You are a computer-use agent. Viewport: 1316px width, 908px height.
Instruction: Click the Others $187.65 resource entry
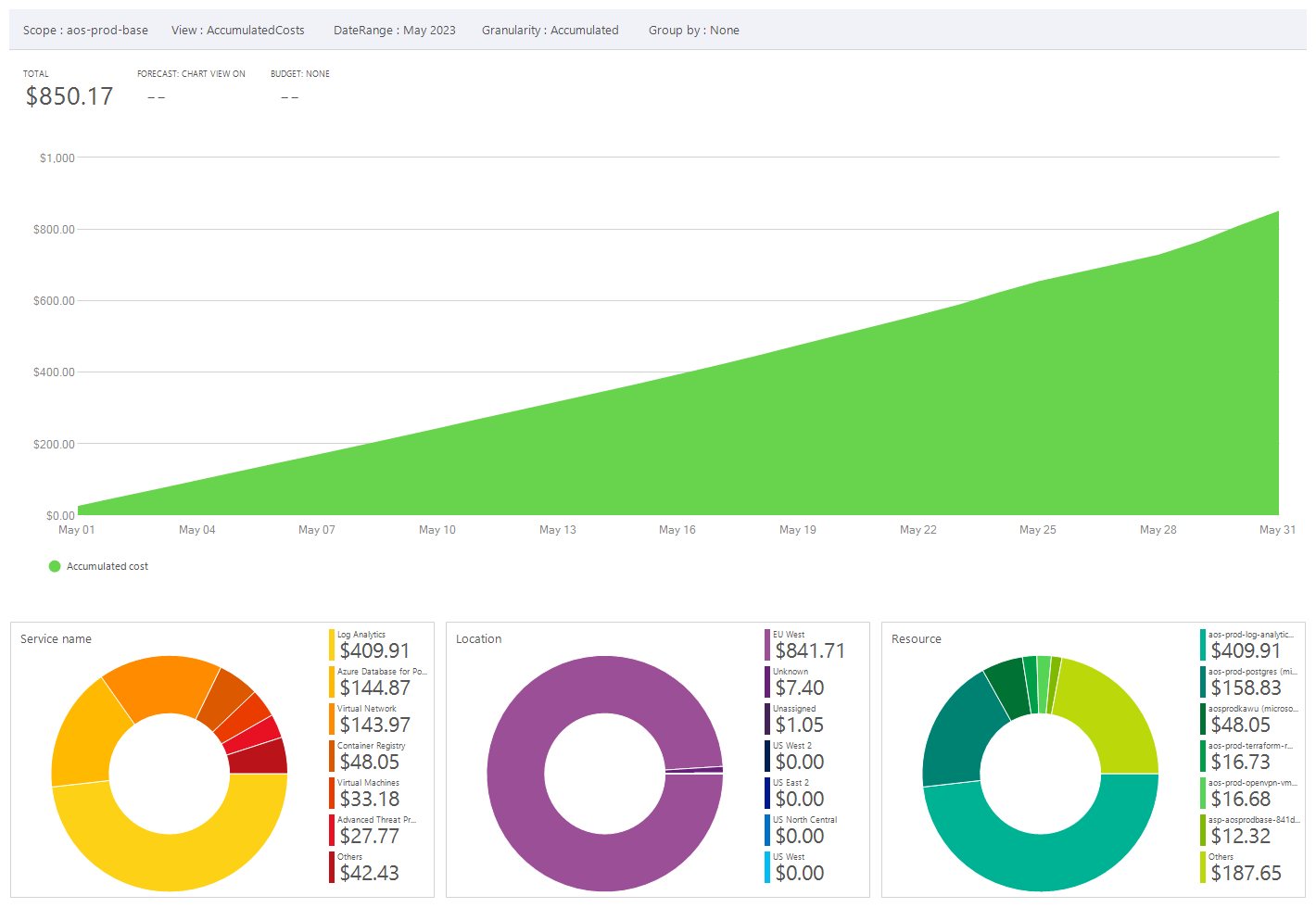[x=1245, y=868]
